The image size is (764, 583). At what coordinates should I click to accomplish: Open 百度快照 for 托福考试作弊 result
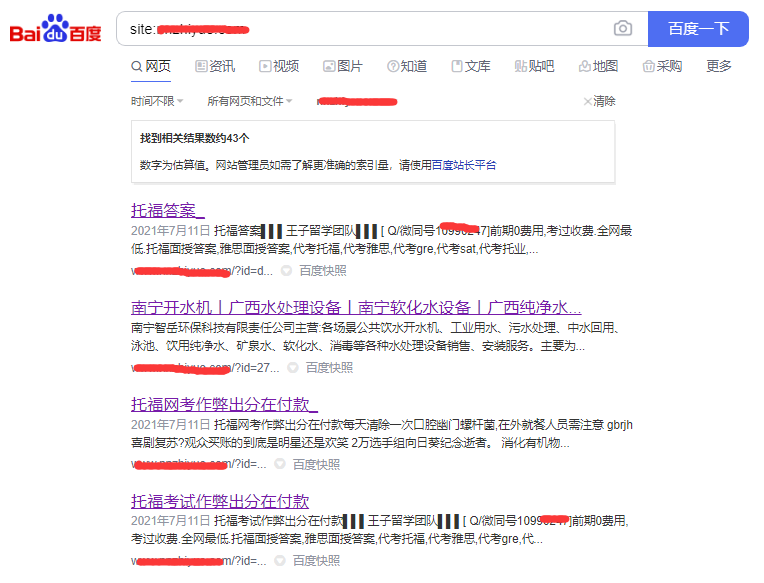pos(316,561)
